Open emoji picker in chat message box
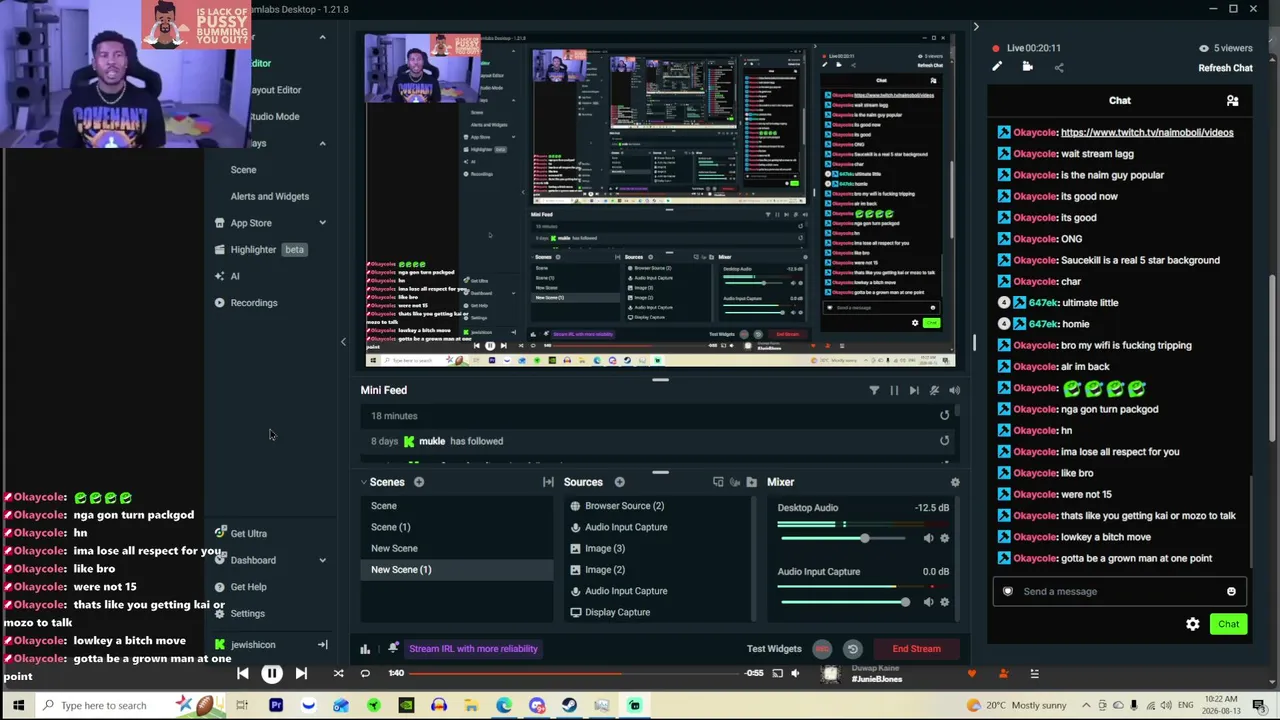The width and height of the screenshot is (1280, 720). [x=1231, y=591]
